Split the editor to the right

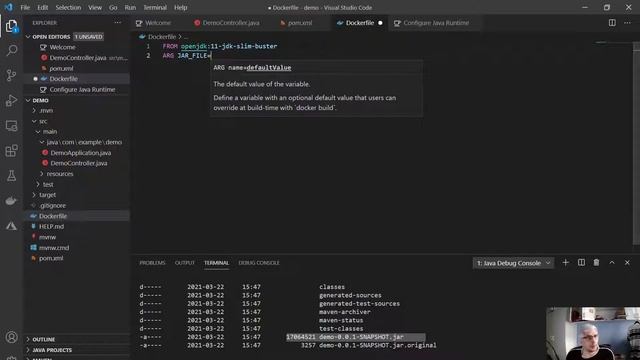(x=612, y=23)
